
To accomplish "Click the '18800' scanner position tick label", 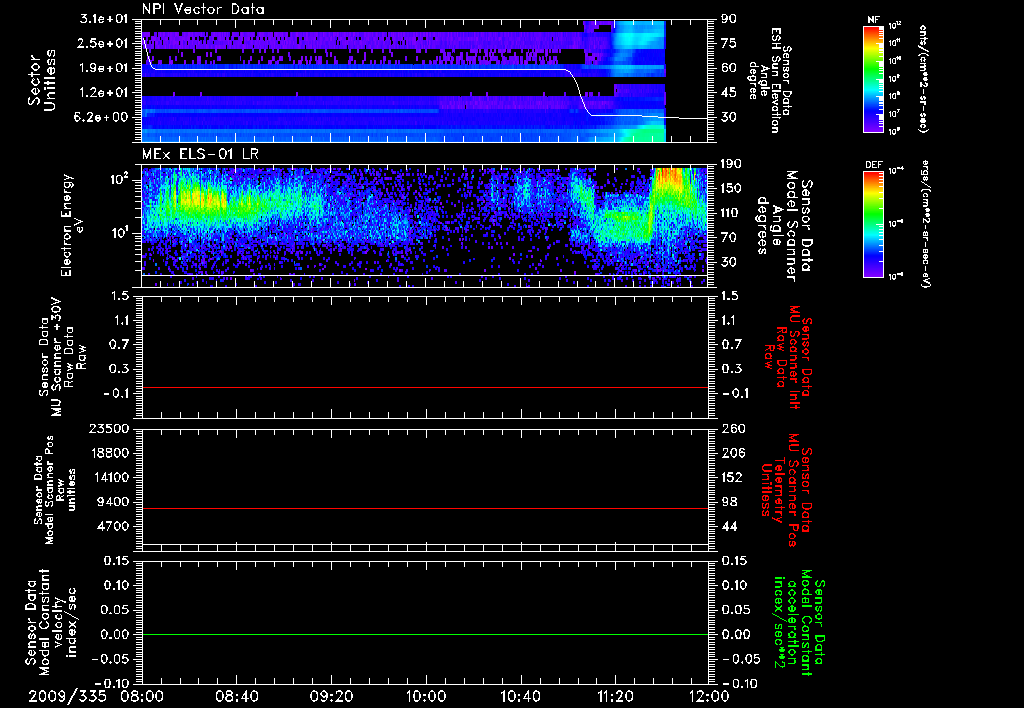I will (110, 453).
